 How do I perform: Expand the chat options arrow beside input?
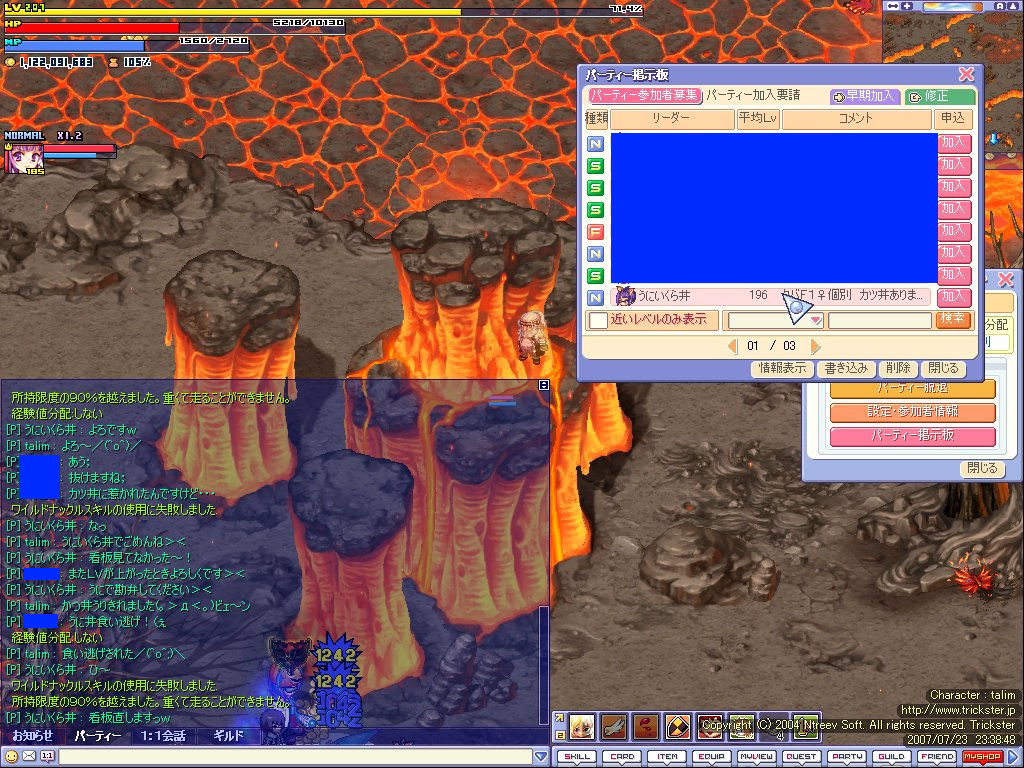(541, 756)
